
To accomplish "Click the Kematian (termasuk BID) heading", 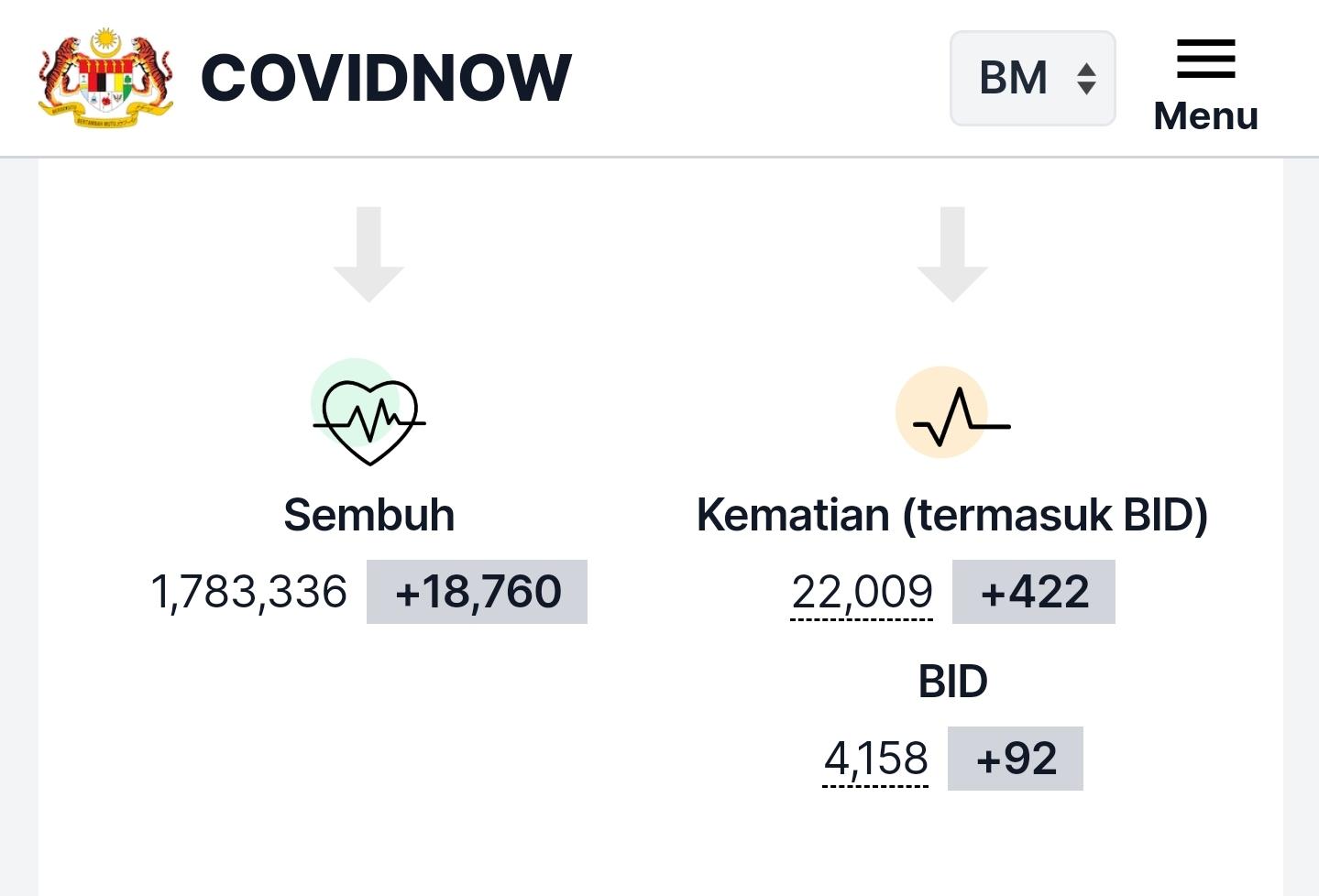I will coord(952,515).
